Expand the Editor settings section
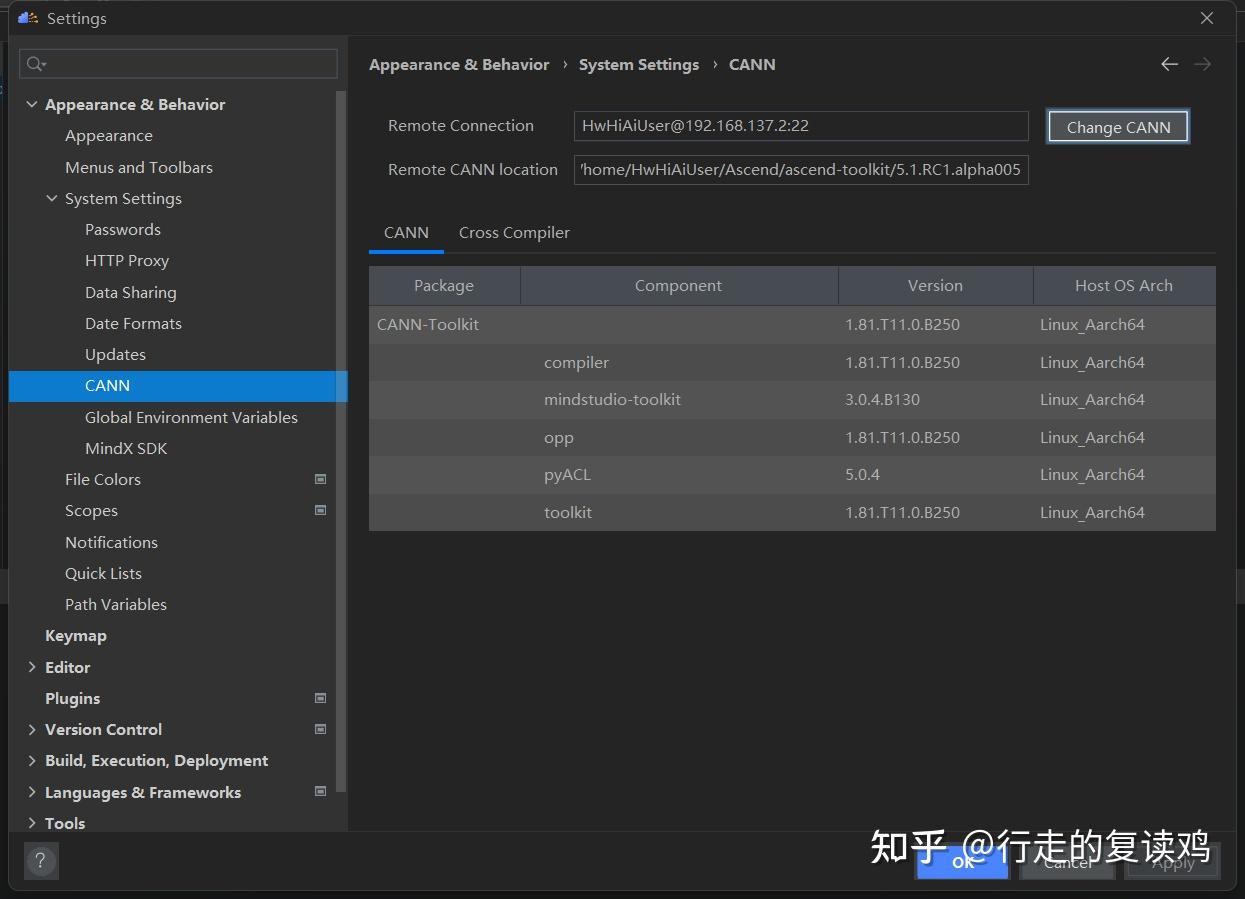The height and width of the screenshot is (899, 1245). pos(32,667)
